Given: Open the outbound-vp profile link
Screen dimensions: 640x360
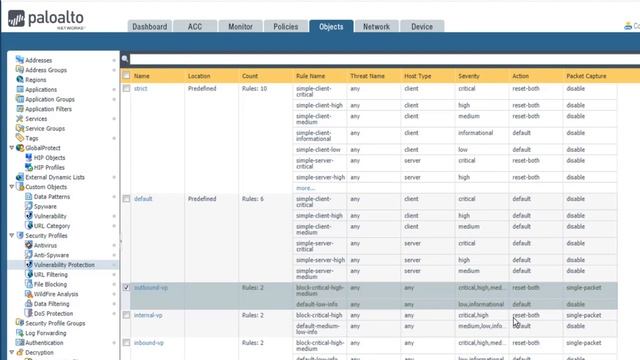Looking at the screenshot, I should tap(151, 287).
